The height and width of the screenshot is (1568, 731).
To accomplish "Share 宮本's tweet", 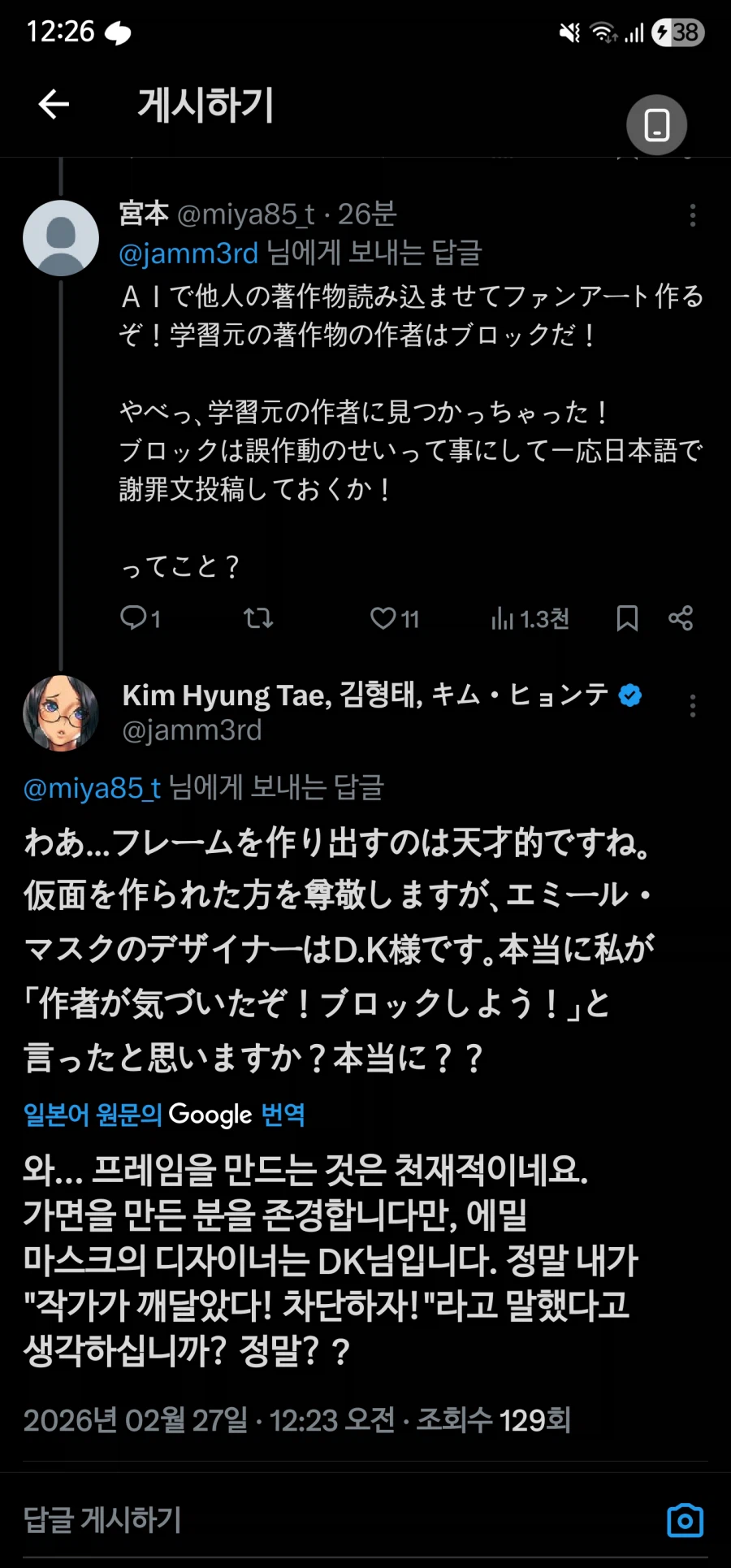I will click(x=682, y=618).
